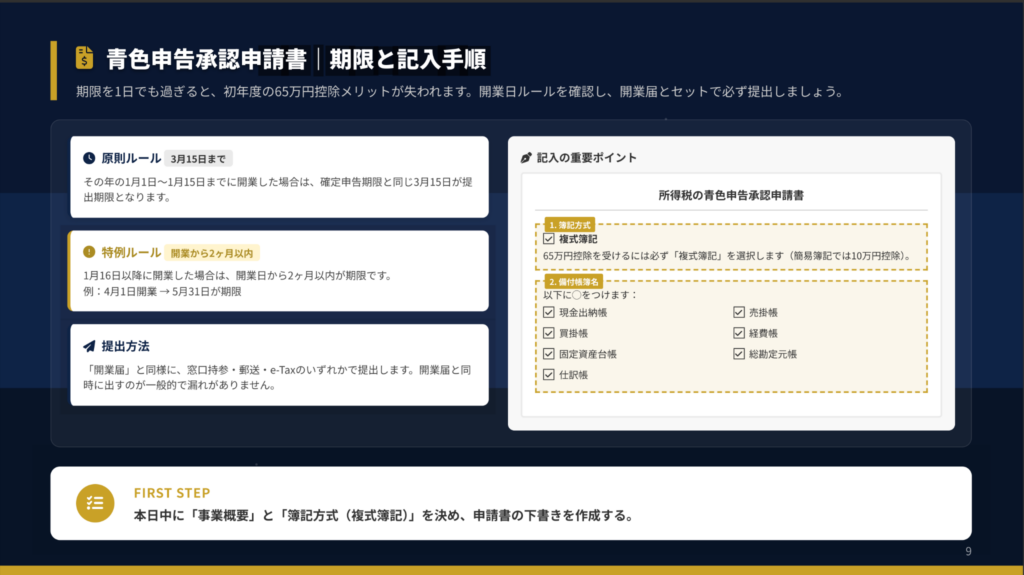Click the page number 9
This screenshot has height=575, width=1024.
tap(967, 552)
